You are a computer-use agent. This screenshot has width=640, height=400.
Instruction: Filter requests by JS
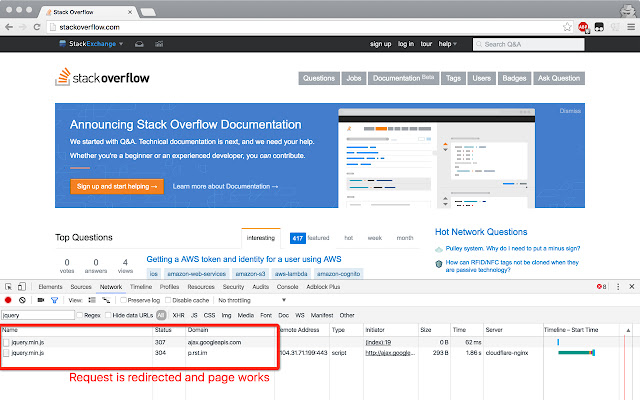click(194, 315)
